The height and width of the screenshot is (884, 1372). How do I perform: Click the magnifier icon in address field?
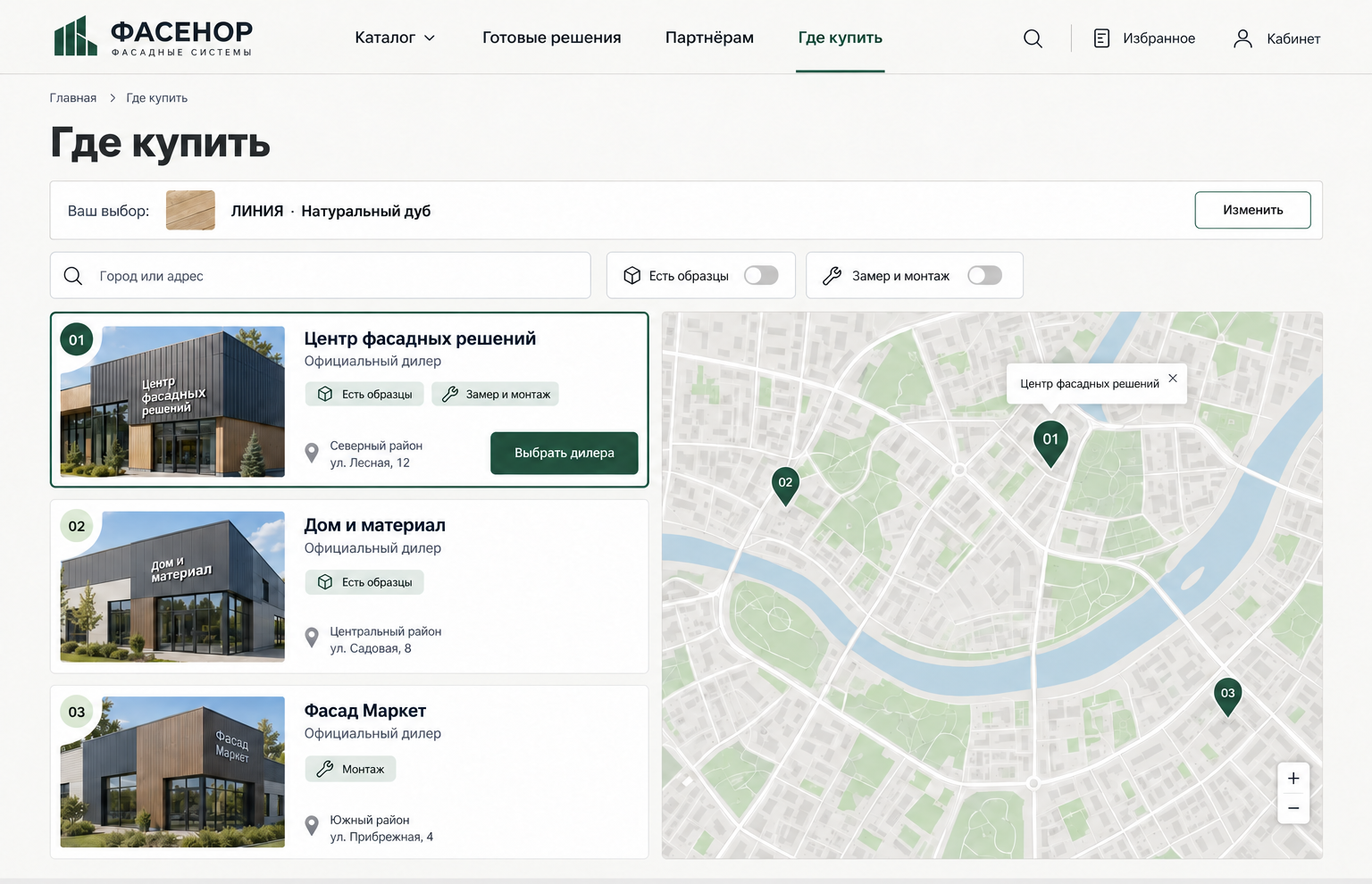[73, 276]
